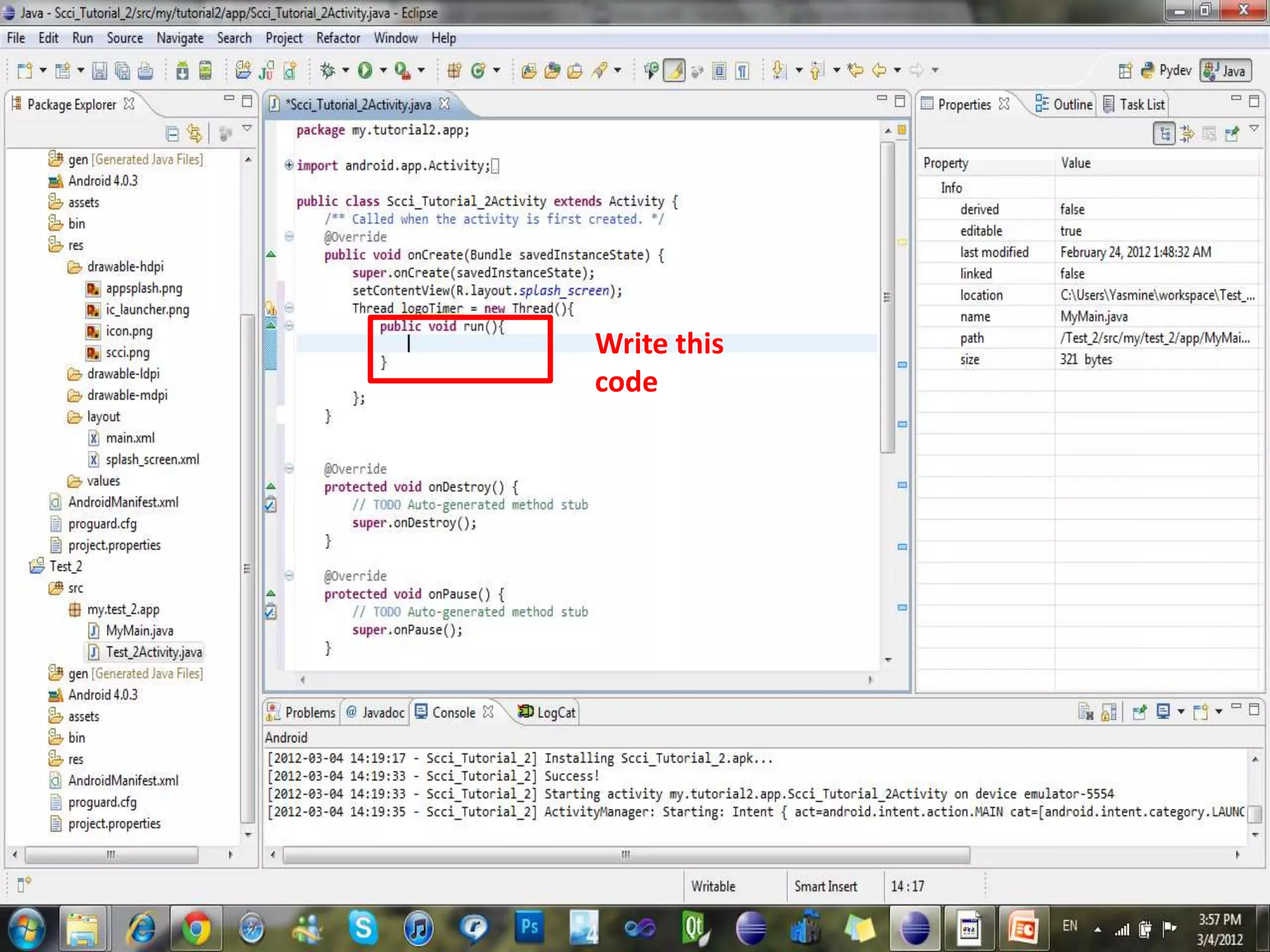Open the File menu

point(16,38)
